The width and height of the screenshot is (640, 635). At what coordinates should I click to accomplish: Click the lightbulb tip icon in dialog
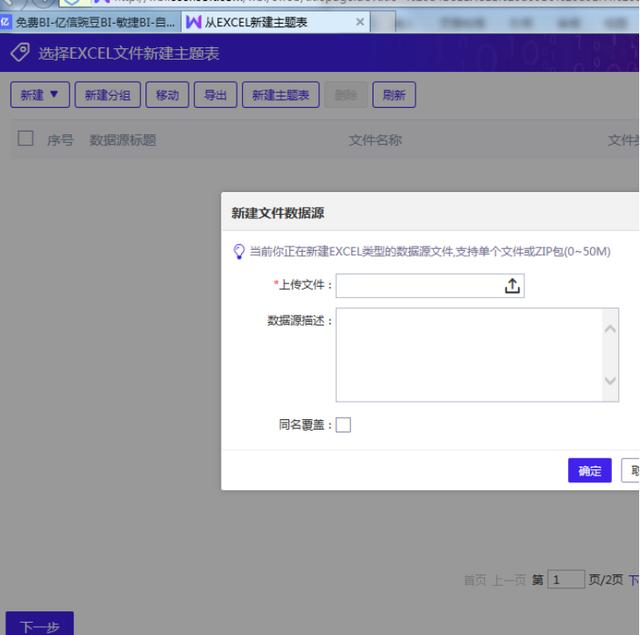pos(239,251)
